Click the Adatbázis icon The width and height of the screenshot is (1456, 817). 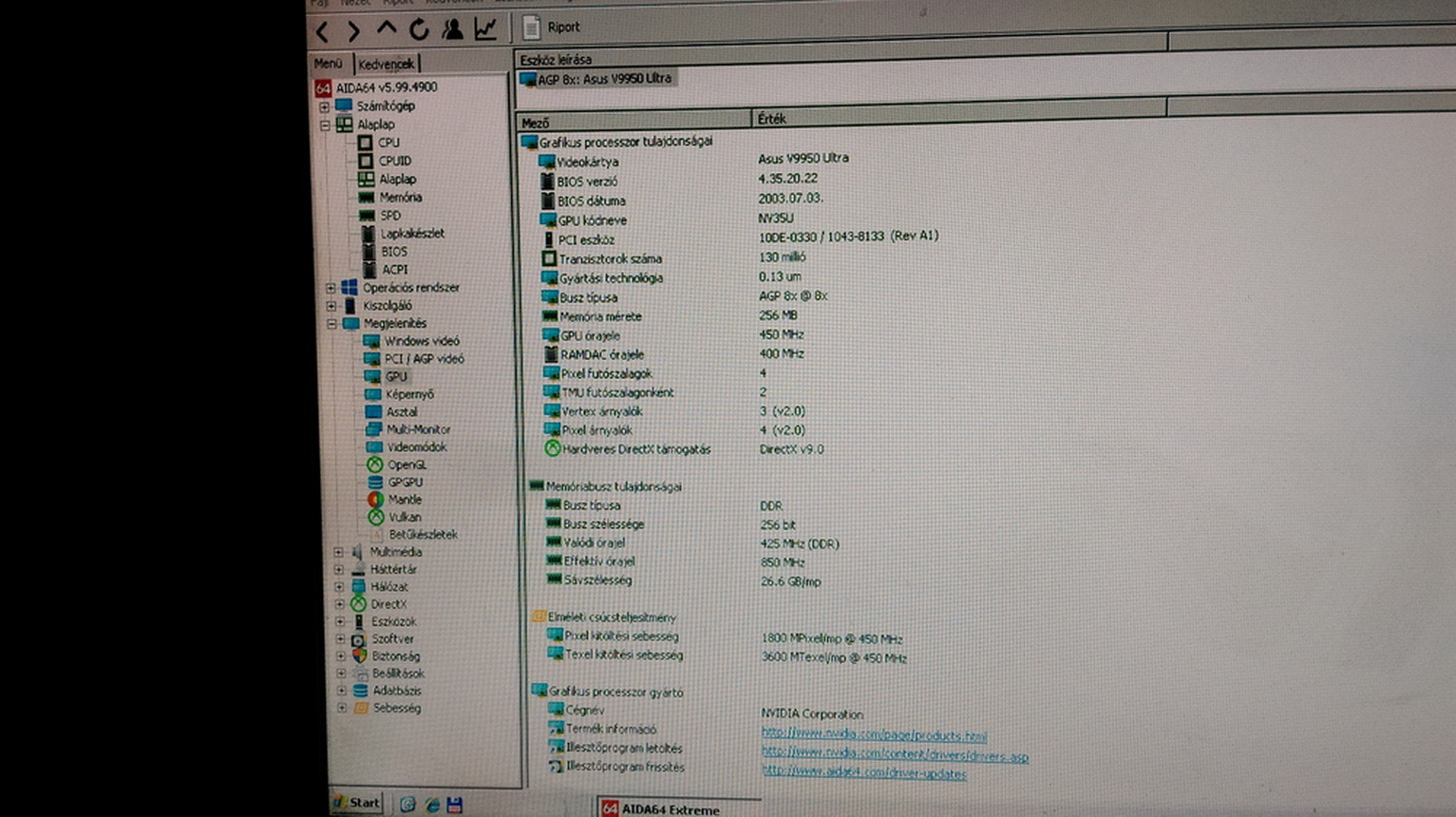tap(360, 692)
